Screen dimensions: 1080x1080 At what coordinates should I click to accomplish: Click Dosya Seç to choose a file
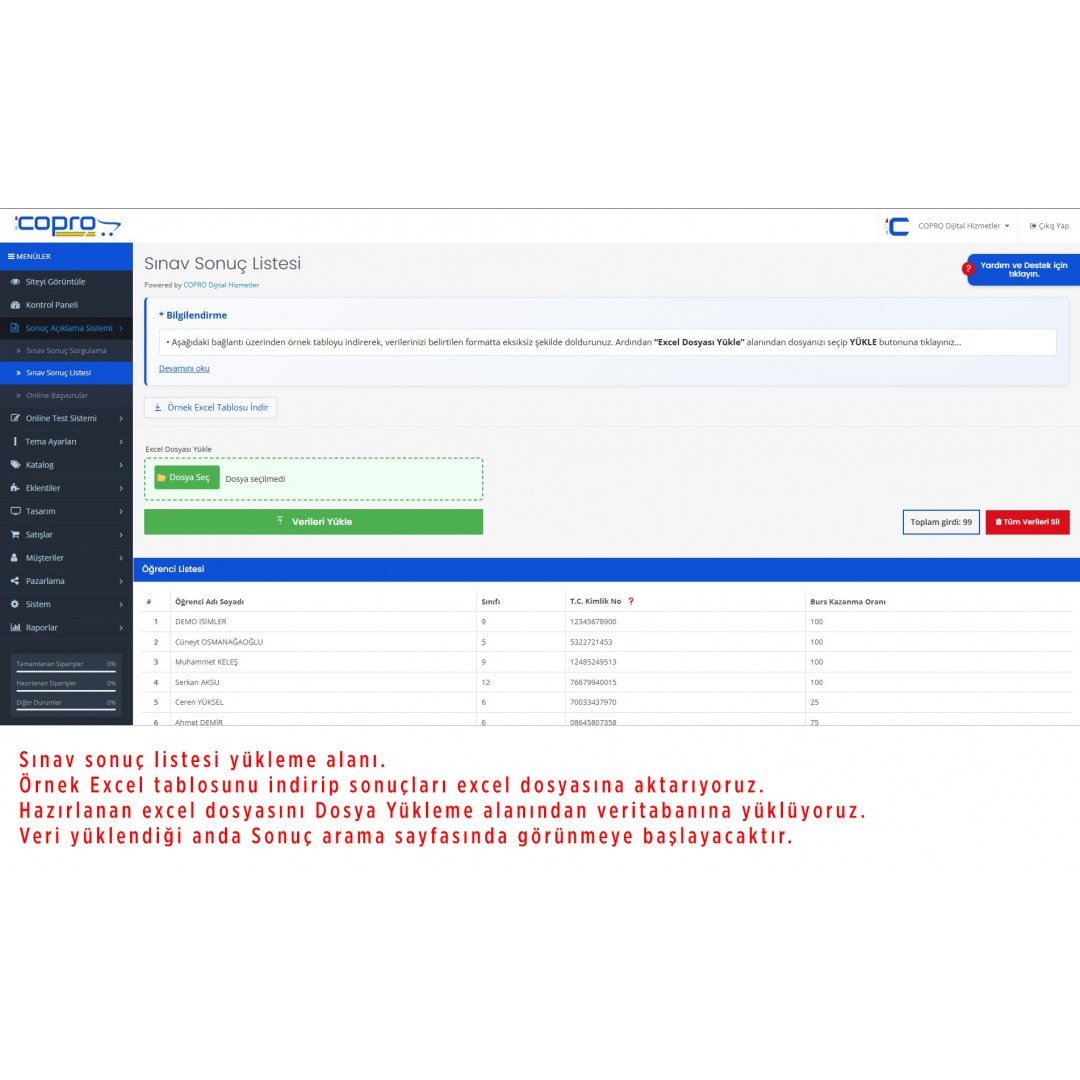(187, 478)
